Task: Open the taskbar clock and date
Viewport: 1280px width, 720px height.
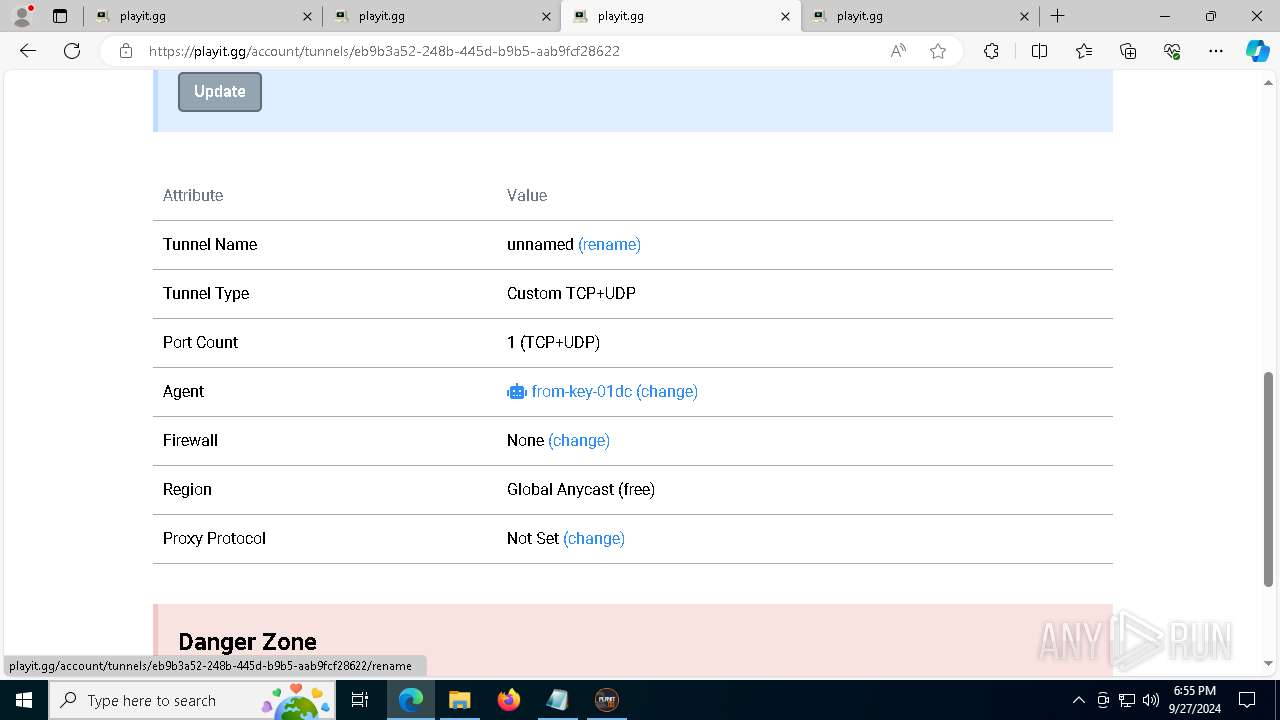Action: [x=1195, y=700]
